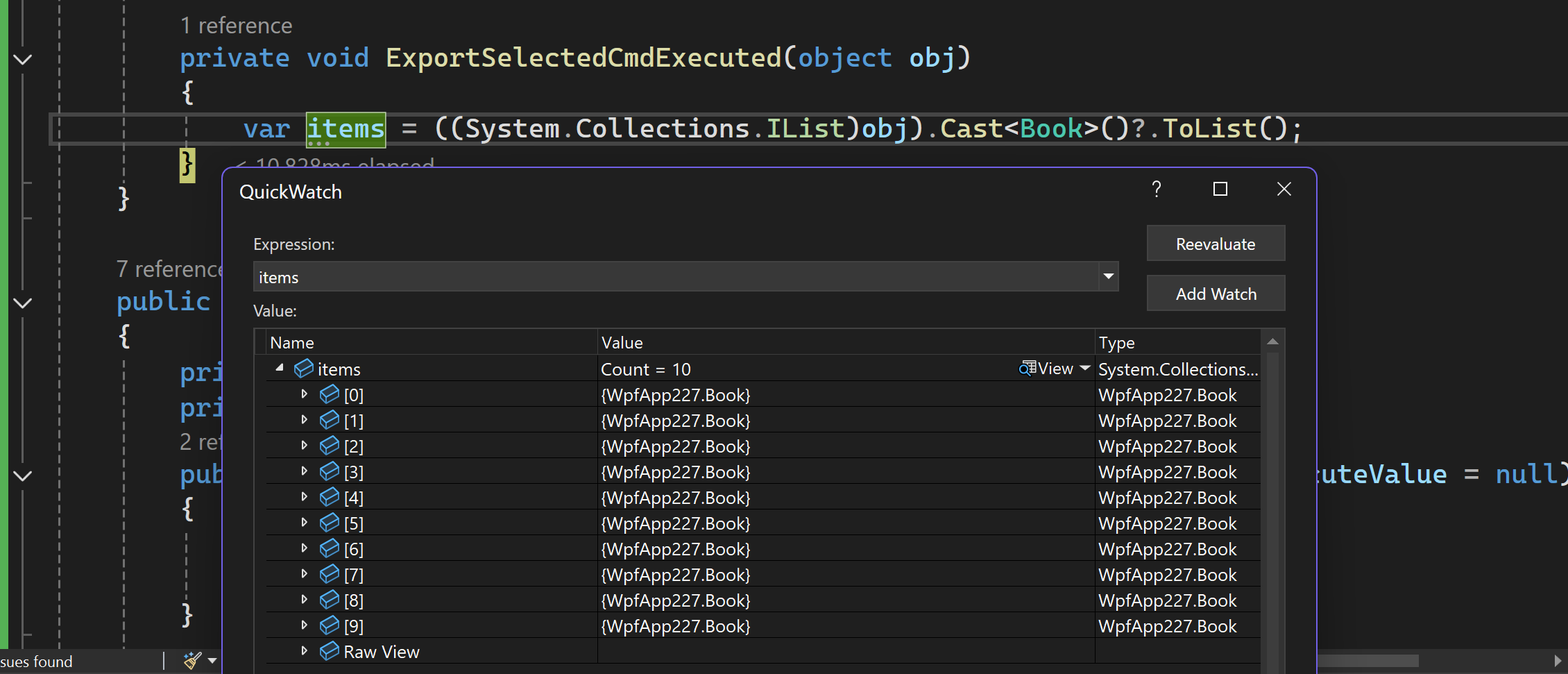
Task: Collapse the items root tree node
Action: click(x=280, y=368)
